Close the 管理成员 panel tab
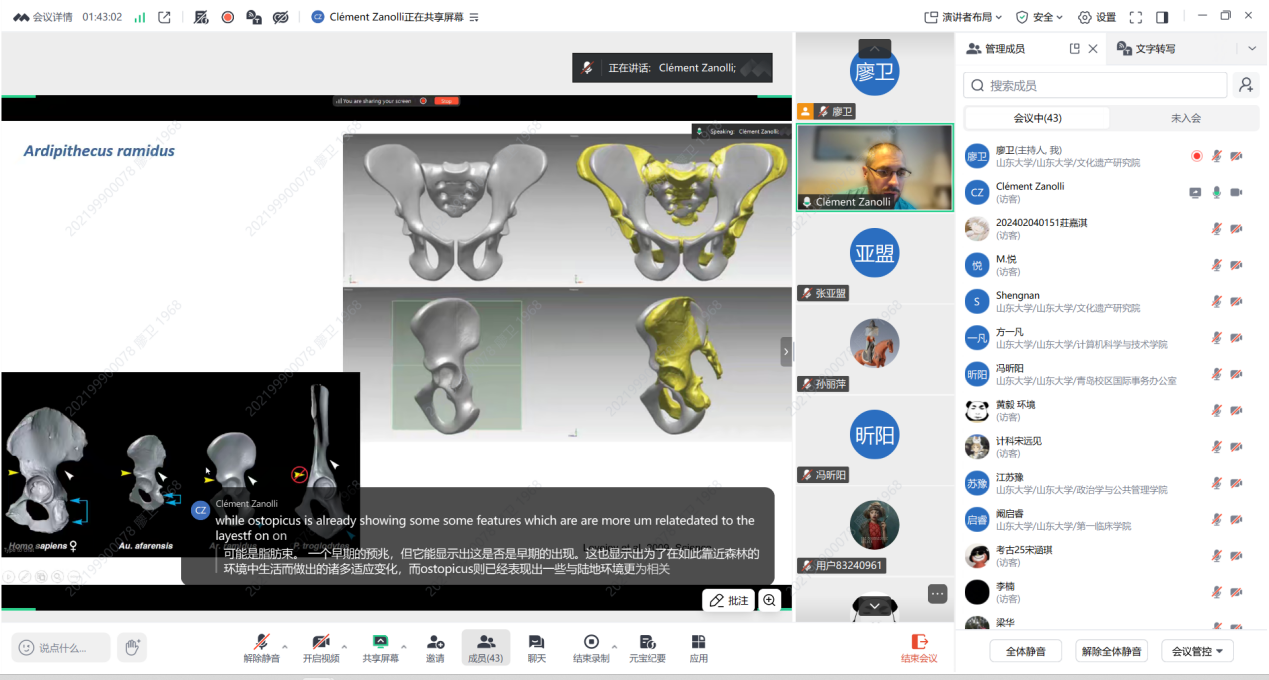This screenshot has height=680, width=1269. (1093, 48)
